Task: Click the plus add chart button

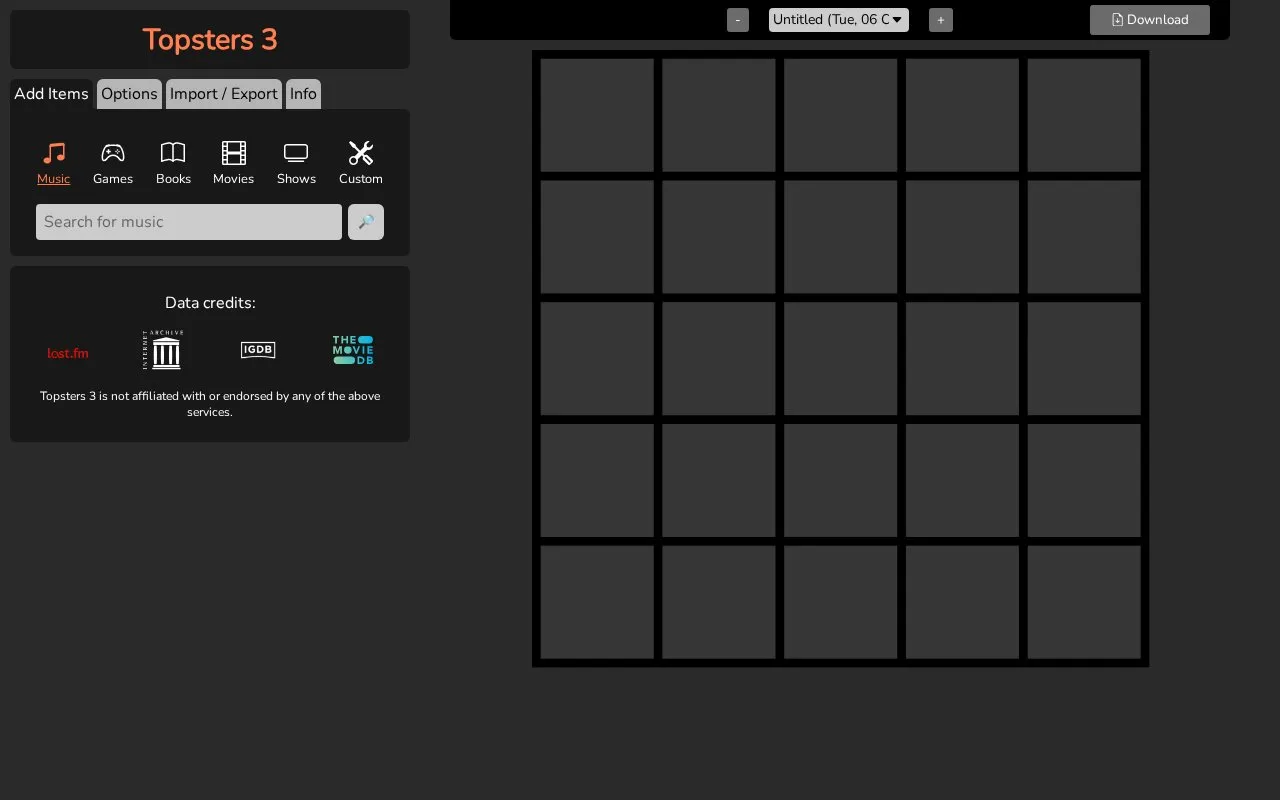Action: [941, 20]
